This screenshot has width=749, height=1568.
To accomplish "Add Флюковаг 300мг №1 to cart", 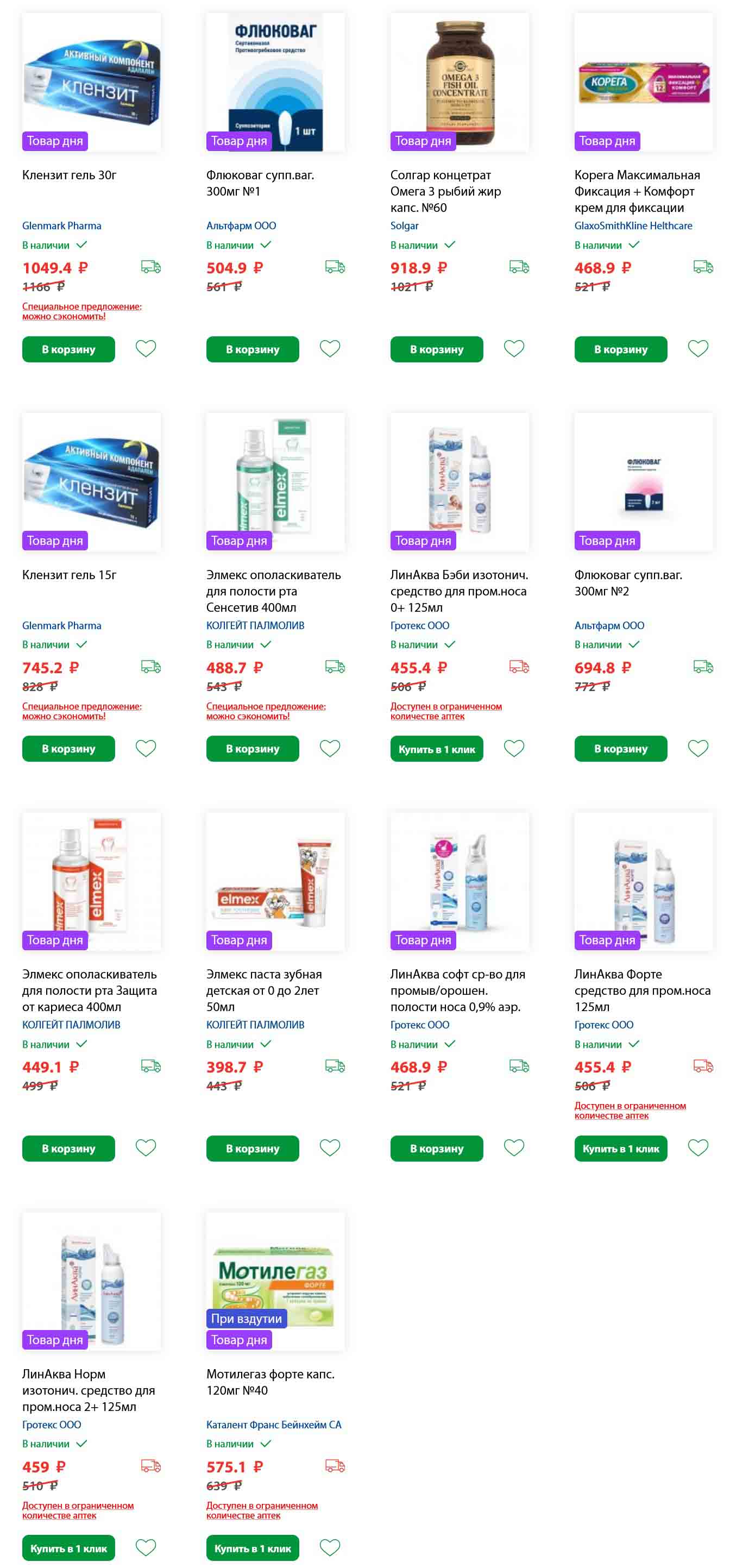I will coord(253,349).
